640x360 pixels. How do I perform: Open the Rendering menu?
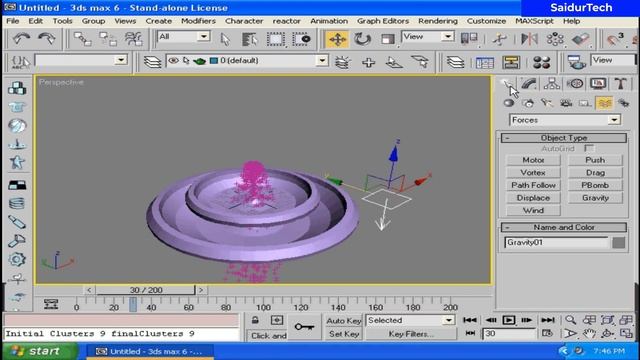438,21
